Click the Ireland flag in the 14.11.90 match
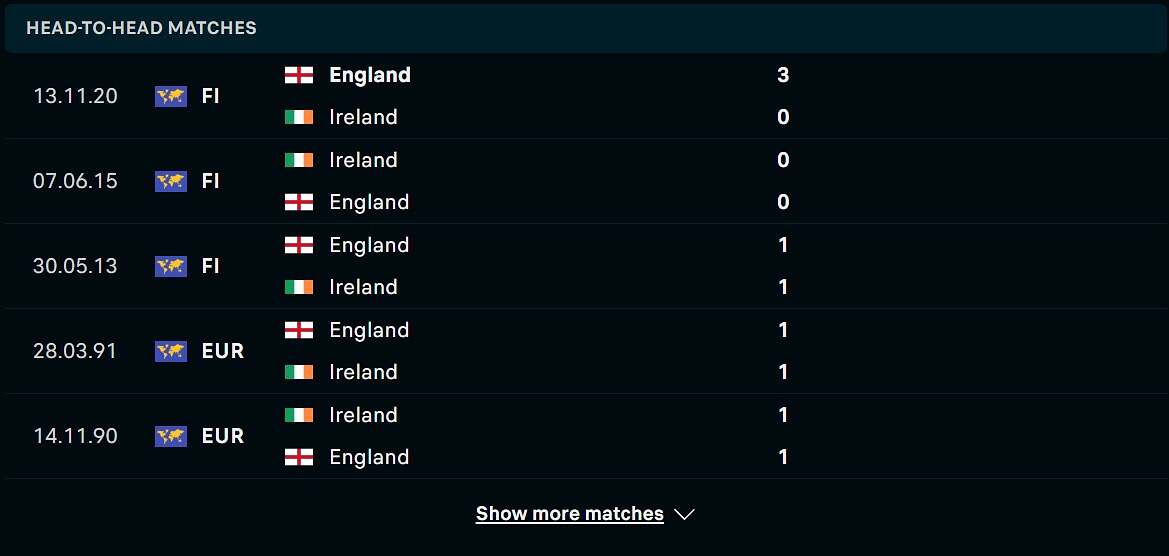Screen dimensions: 1169x556 [299, 415]
